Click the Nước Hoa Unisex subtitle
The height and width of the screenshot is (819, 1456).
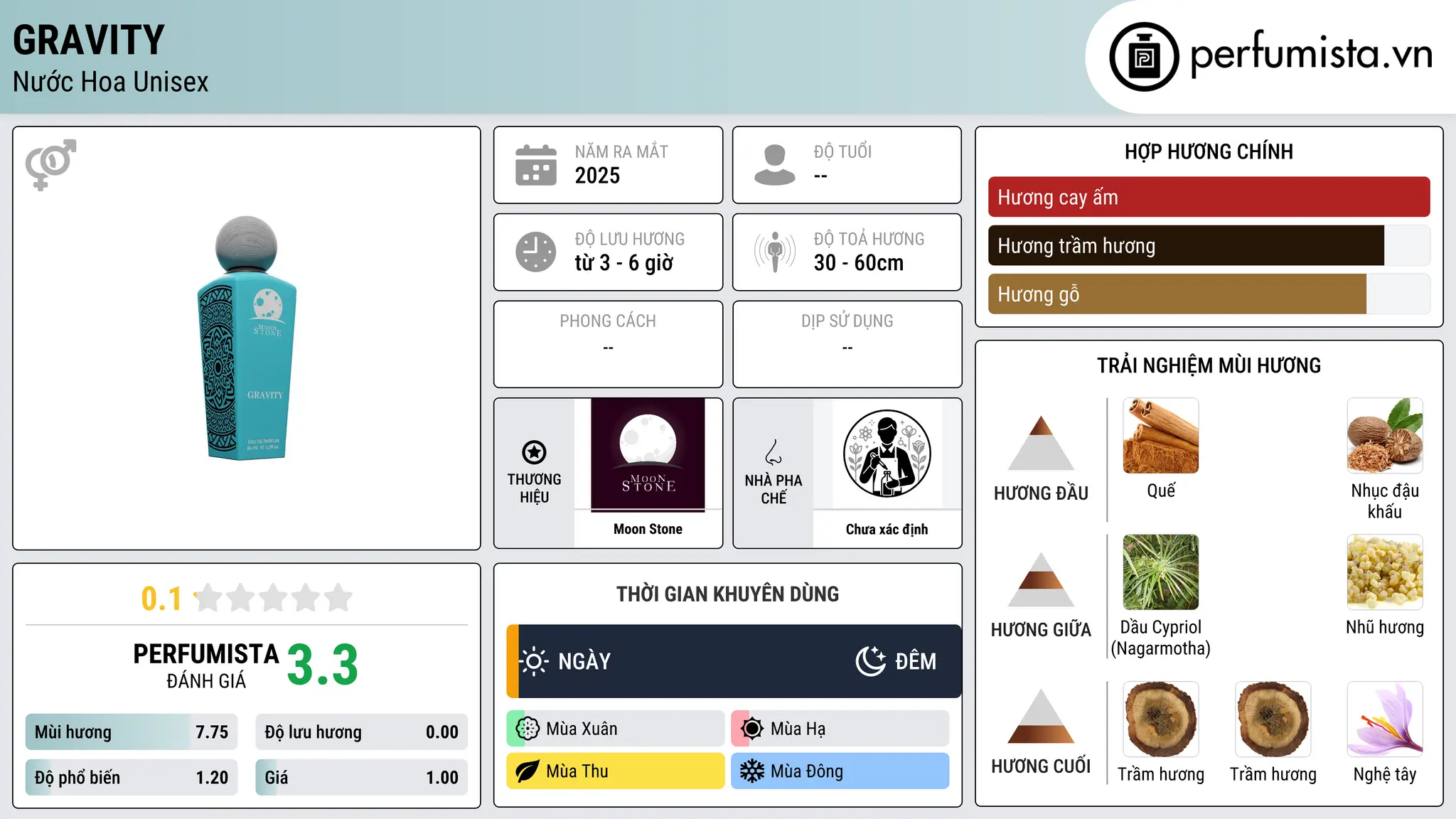[x=111, y=82]
